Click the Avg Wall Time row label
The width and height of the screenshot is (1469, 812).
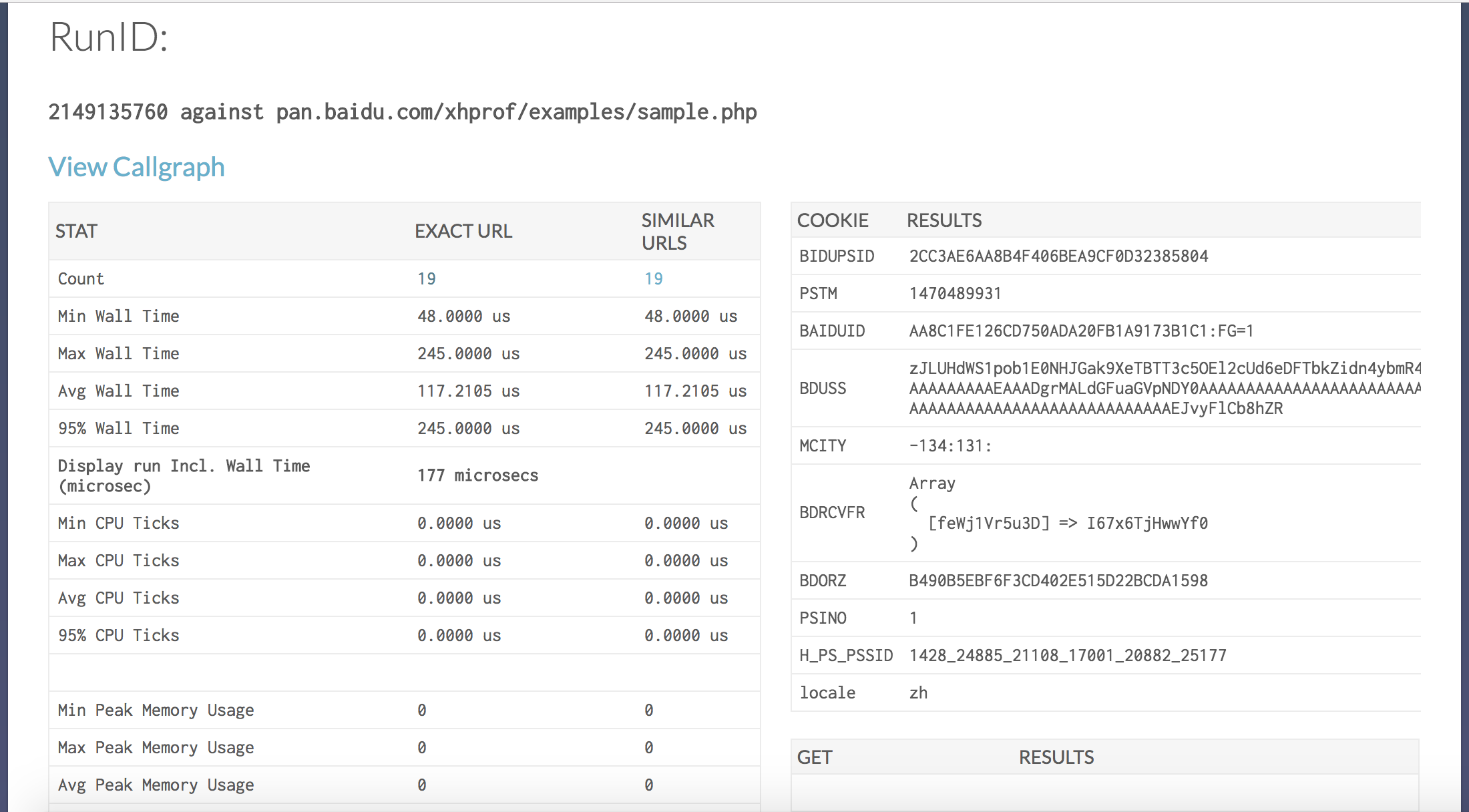tap(118, 391)
